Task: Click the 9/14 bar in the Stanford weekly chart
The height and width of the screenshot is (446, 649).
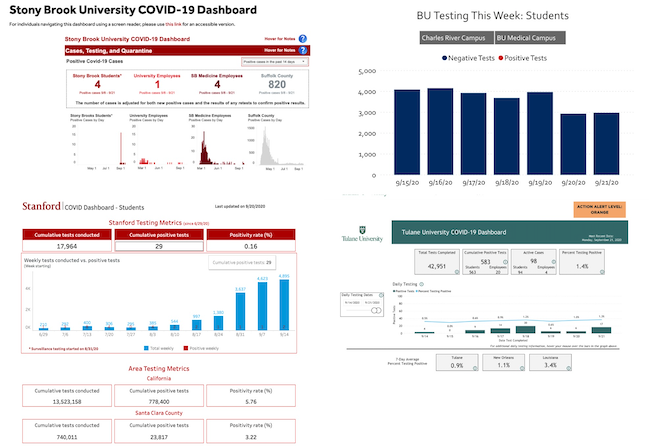Action: coord(284,305)
